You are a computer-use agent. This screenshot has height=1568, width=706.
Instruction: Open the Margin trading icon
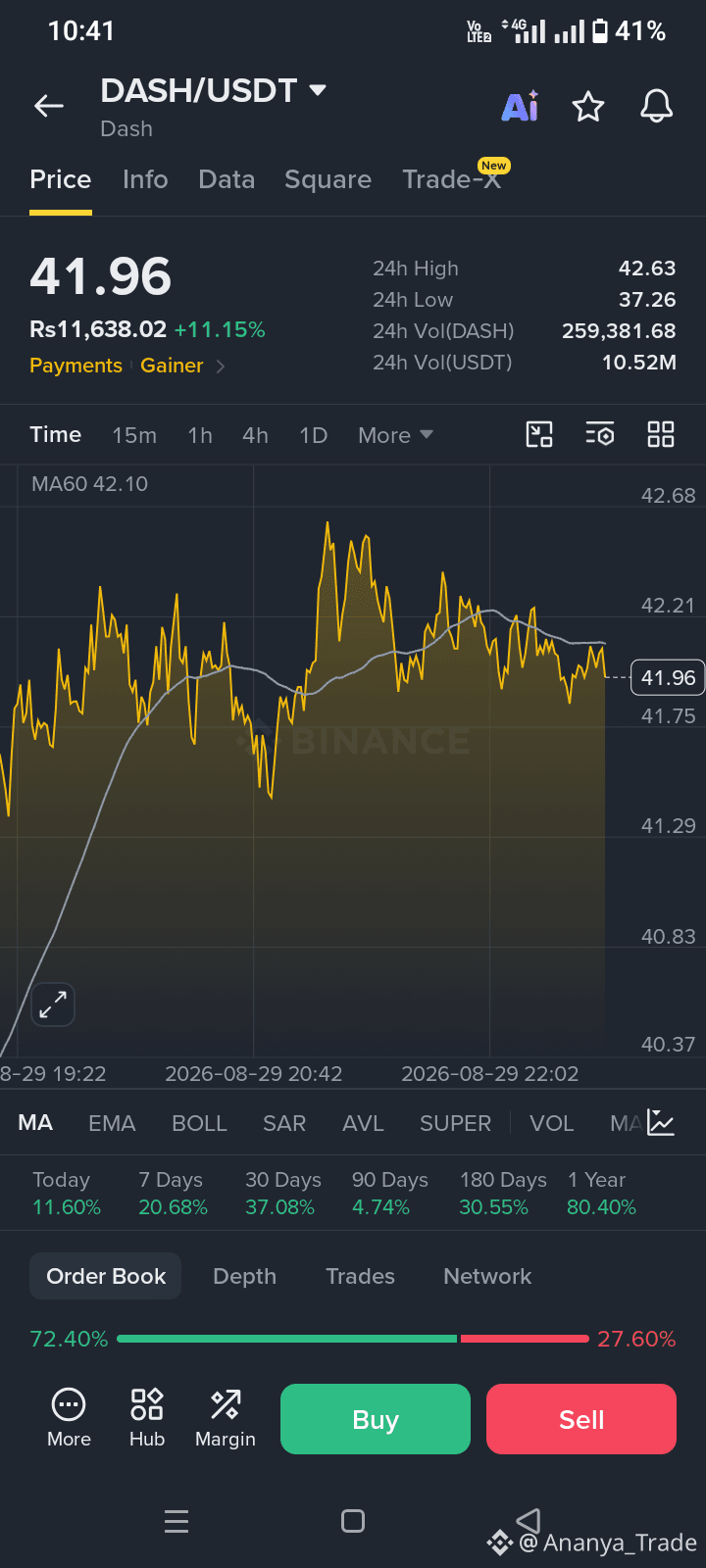[226, 1418]
